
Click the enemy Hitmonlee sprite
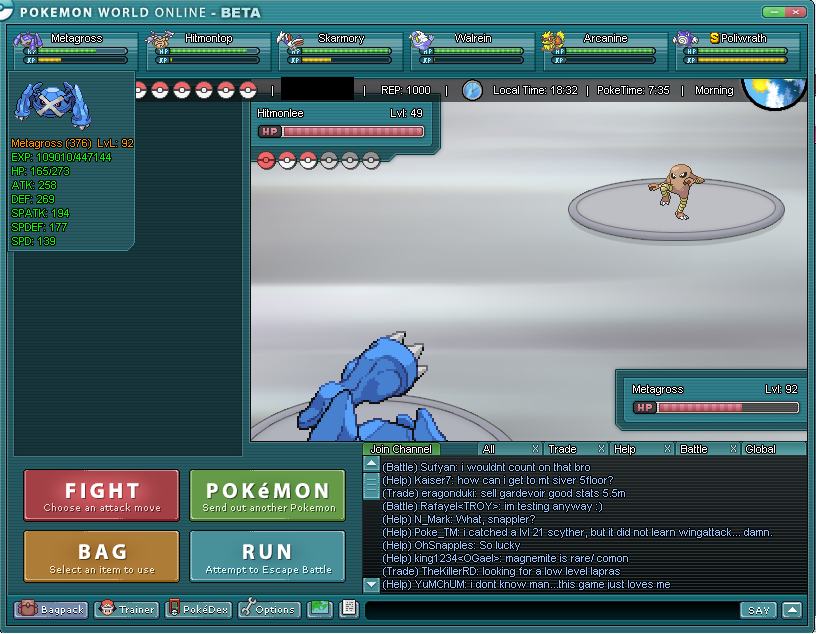[675, 191]
